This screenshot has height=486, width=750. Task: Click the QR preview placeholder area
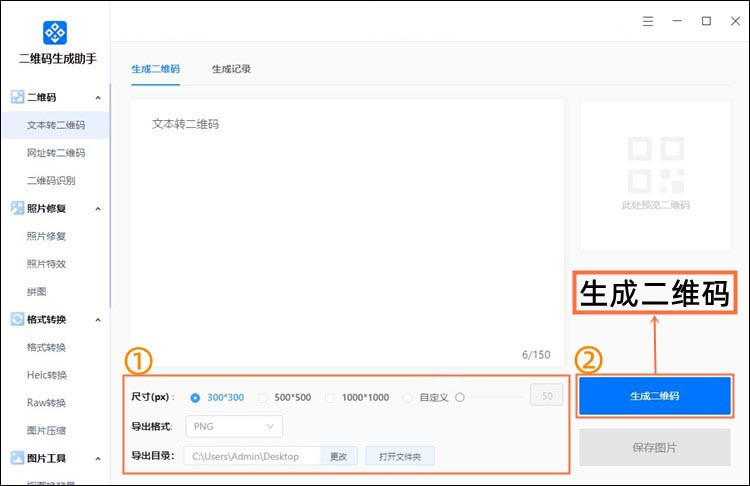point(655,176)
